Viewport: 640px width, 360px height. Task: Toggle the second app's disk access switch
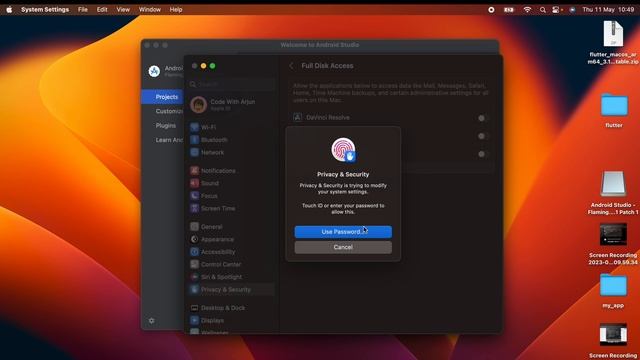(483, 136)
